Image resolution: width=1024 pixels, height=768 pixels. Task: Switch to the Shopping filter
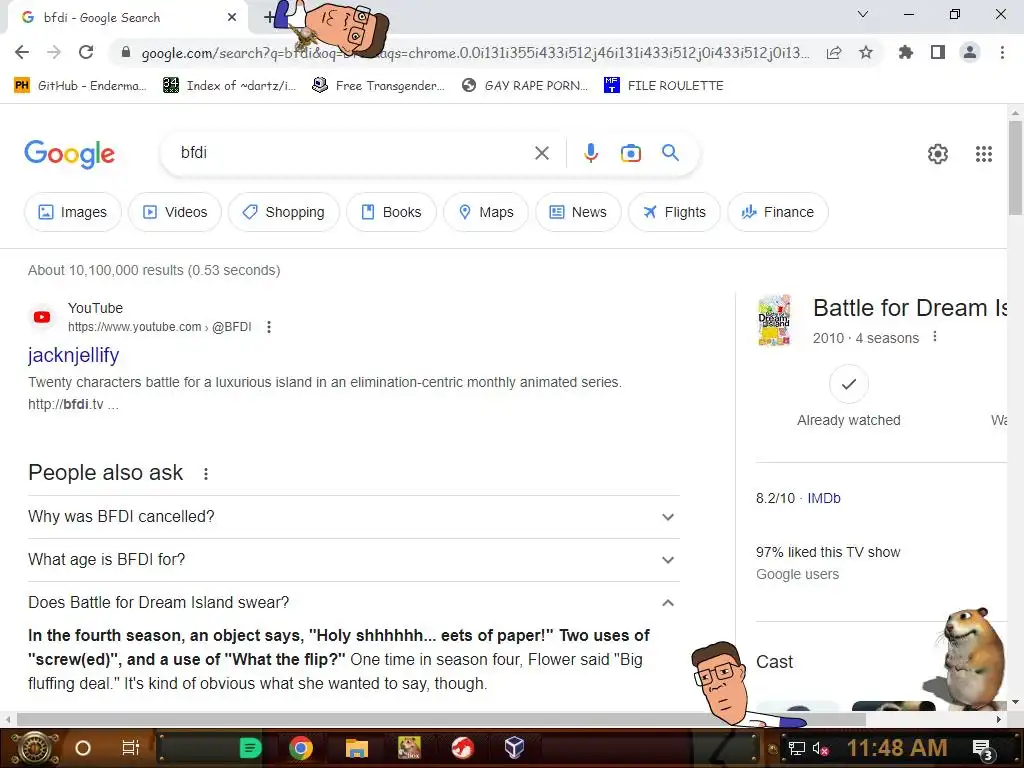click(x=283, y=212)
